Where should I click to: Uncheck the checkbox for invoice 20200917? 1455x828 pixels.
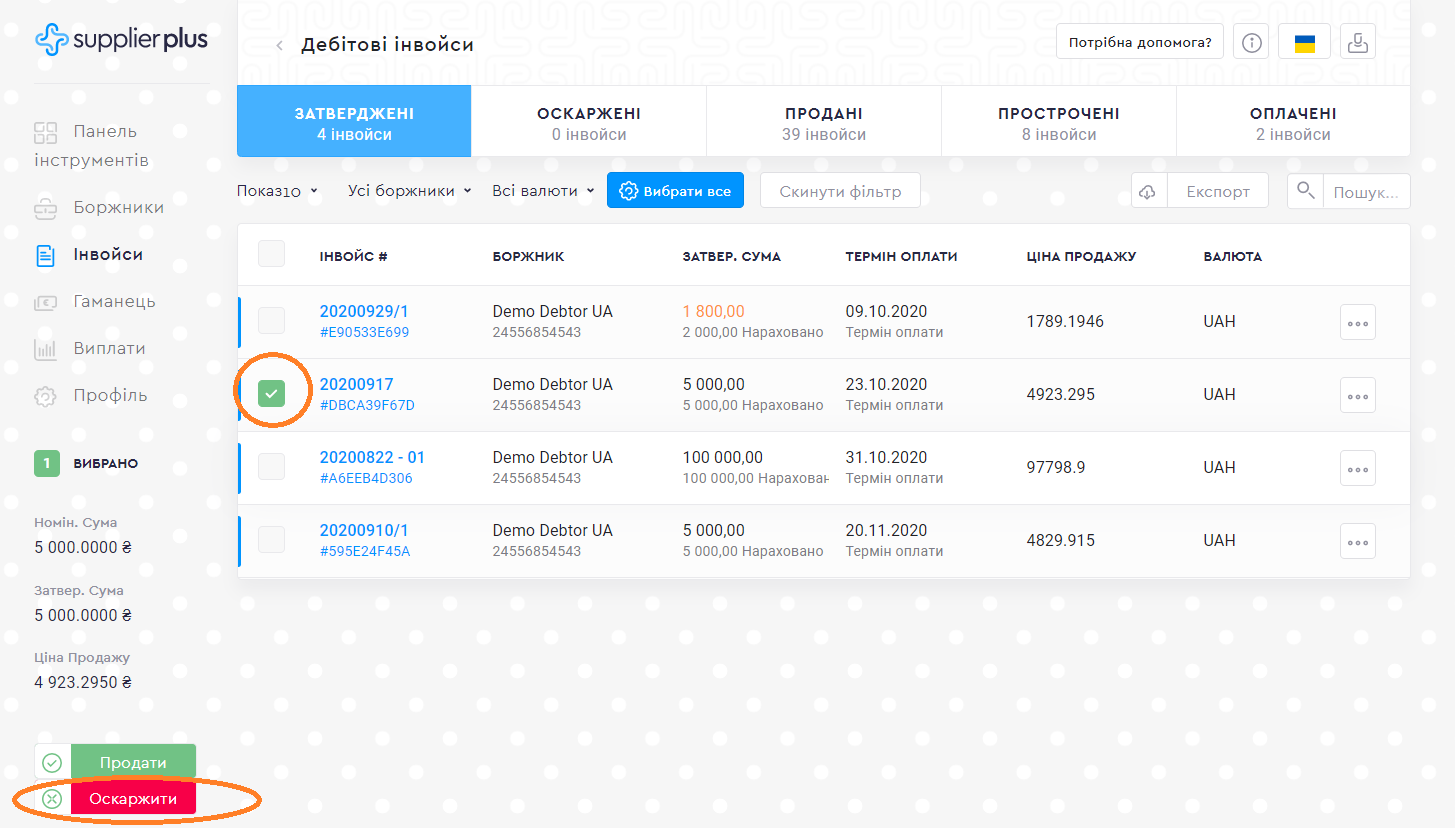271,394
